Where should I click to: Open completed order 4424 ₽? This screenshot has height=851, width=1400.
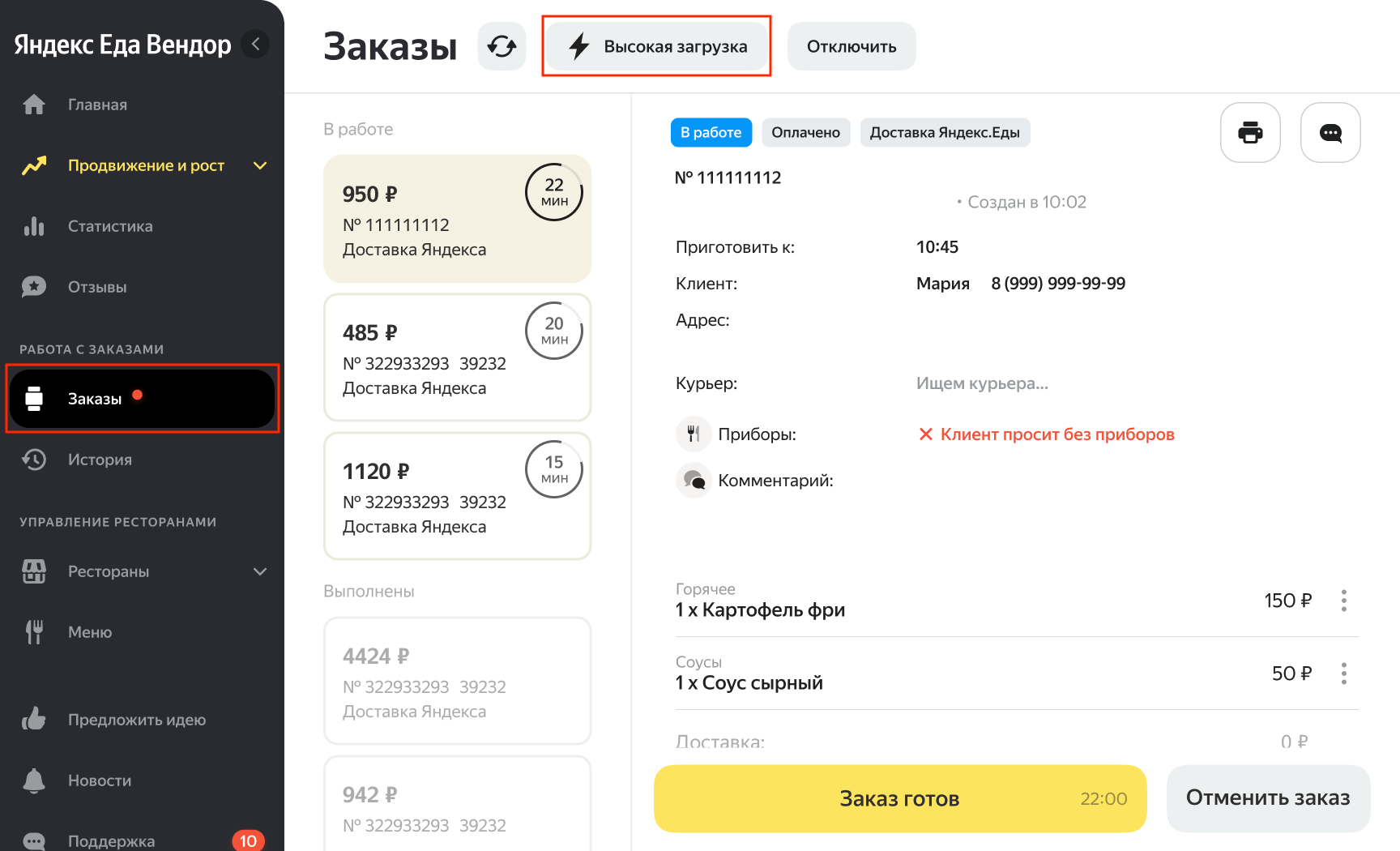click(x=457, y=681)
